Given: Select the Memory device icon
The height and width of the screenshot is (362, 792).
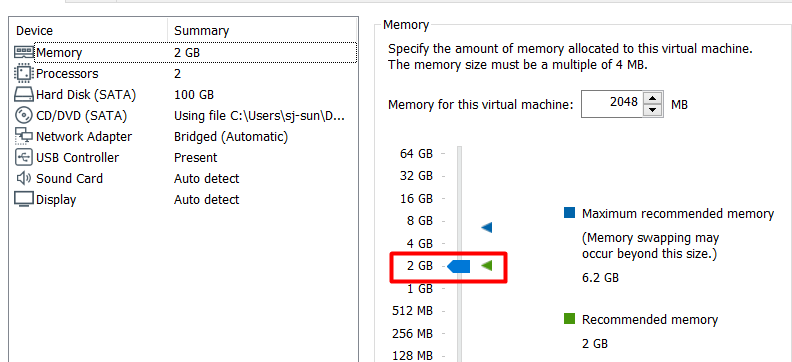Looking at the screenshot, I should (24, 52).
